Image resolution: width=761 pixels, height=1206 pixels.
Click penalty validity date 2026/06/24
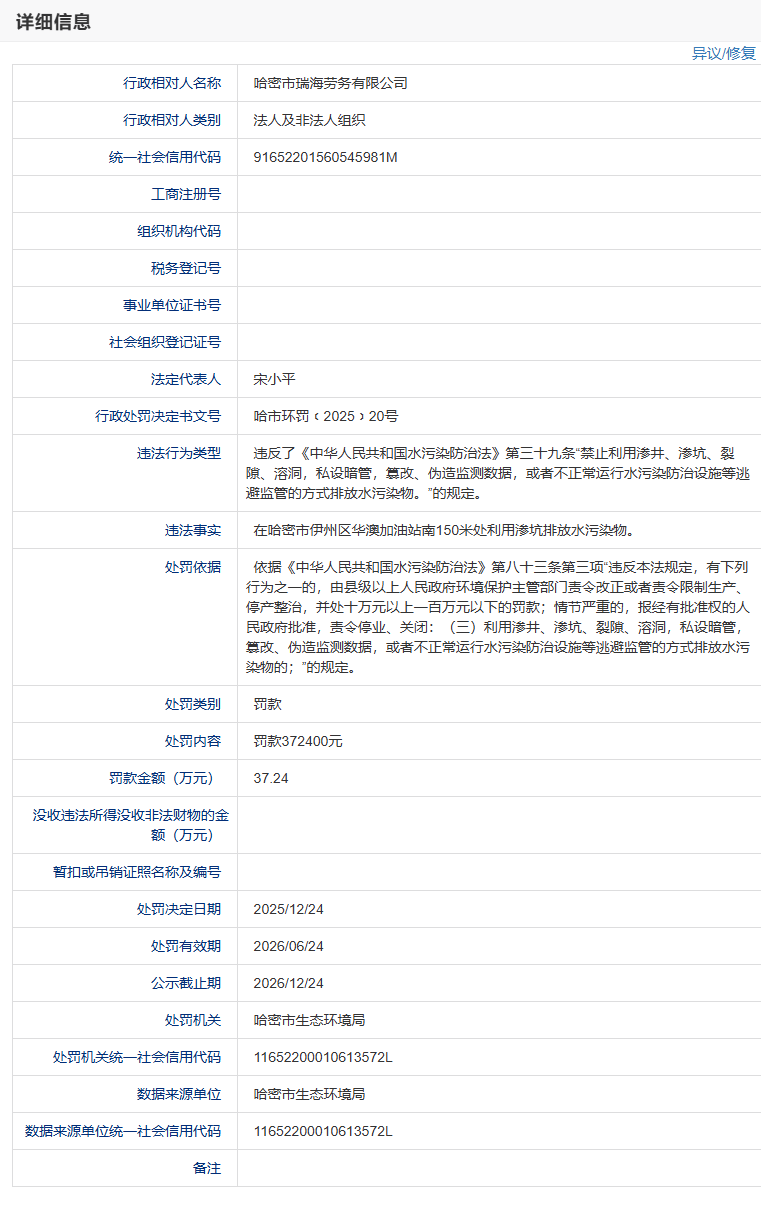pyautogui.click(x=288, y=946)
